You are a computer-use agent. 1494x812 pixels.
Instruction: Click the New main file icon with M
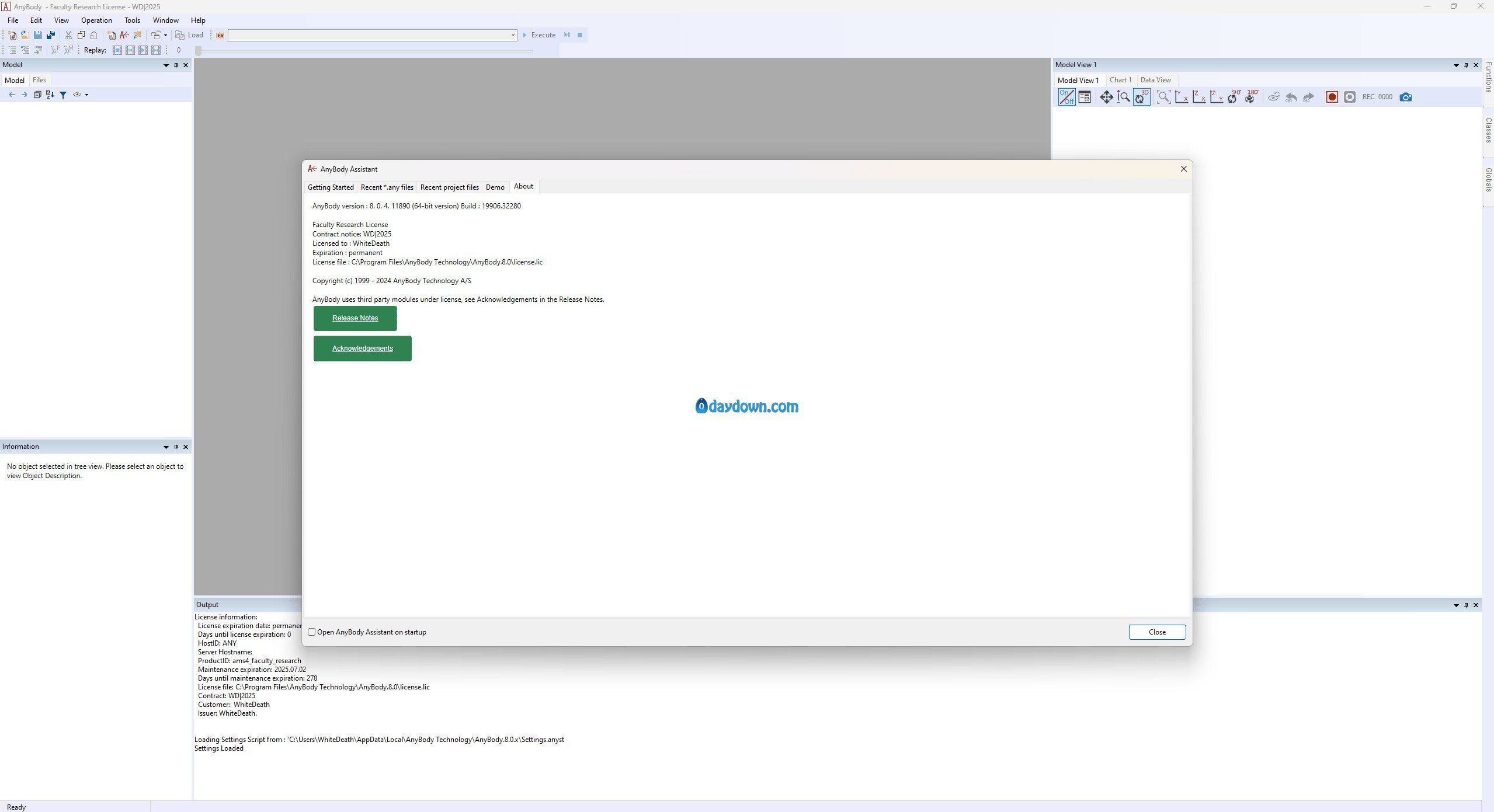point(112,35)
